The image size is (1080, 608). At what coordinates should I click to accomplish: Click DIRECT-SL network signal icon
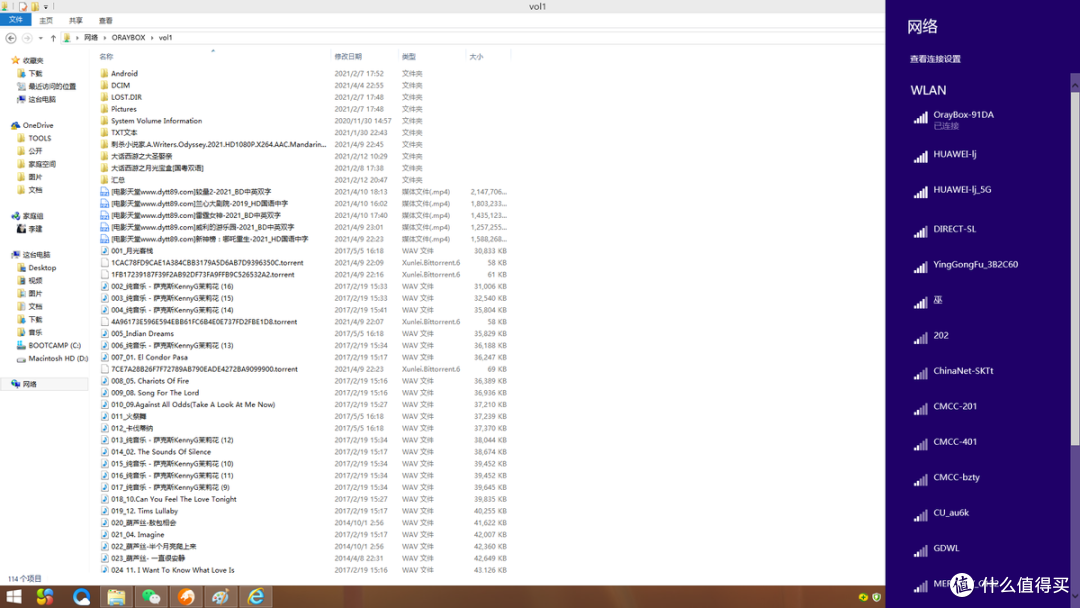[x=921, y=232]
